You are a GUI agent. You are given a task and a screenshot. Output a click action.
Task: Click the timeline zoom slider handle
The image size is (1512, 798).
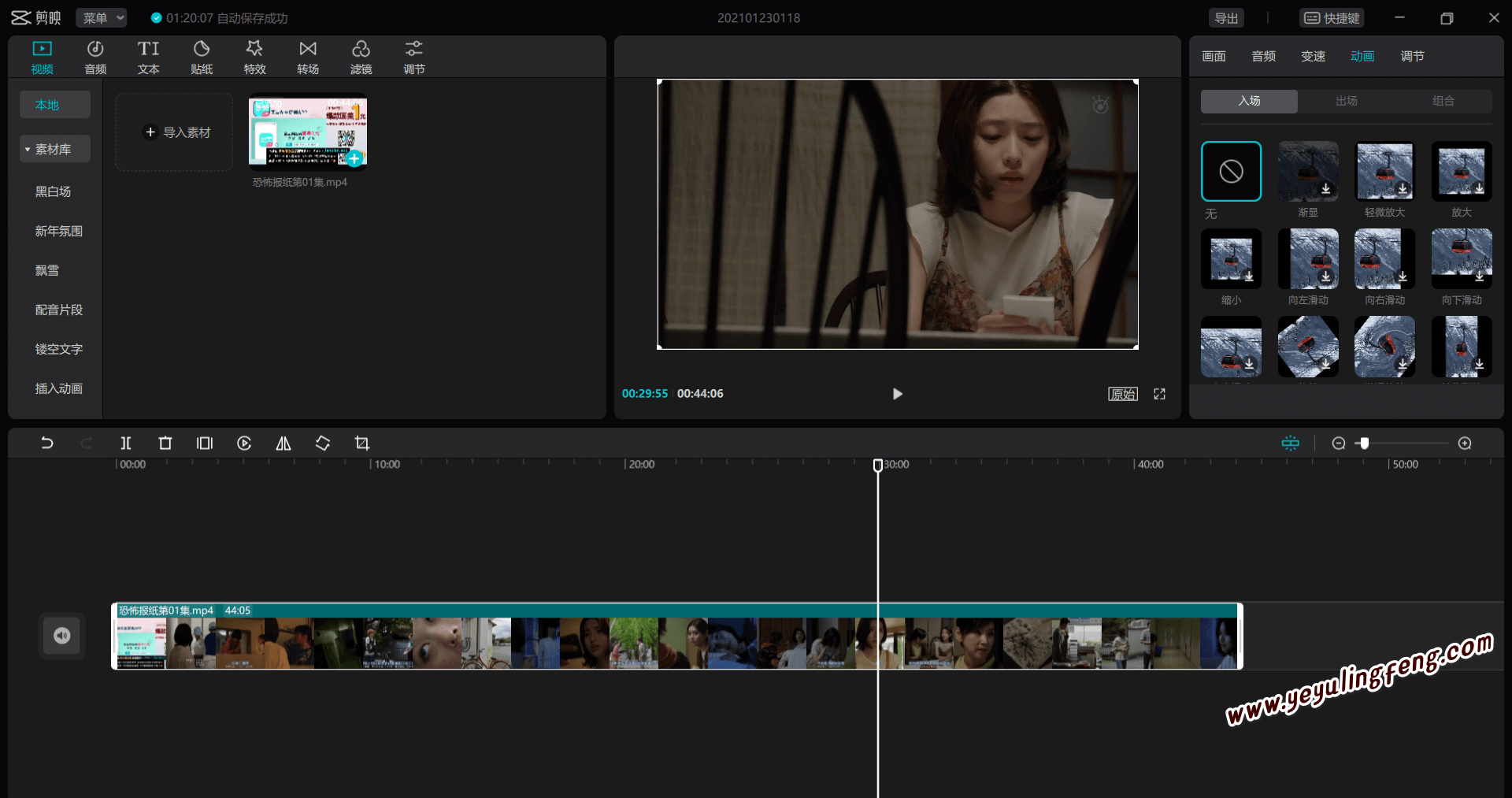(x=1365, y=444)
